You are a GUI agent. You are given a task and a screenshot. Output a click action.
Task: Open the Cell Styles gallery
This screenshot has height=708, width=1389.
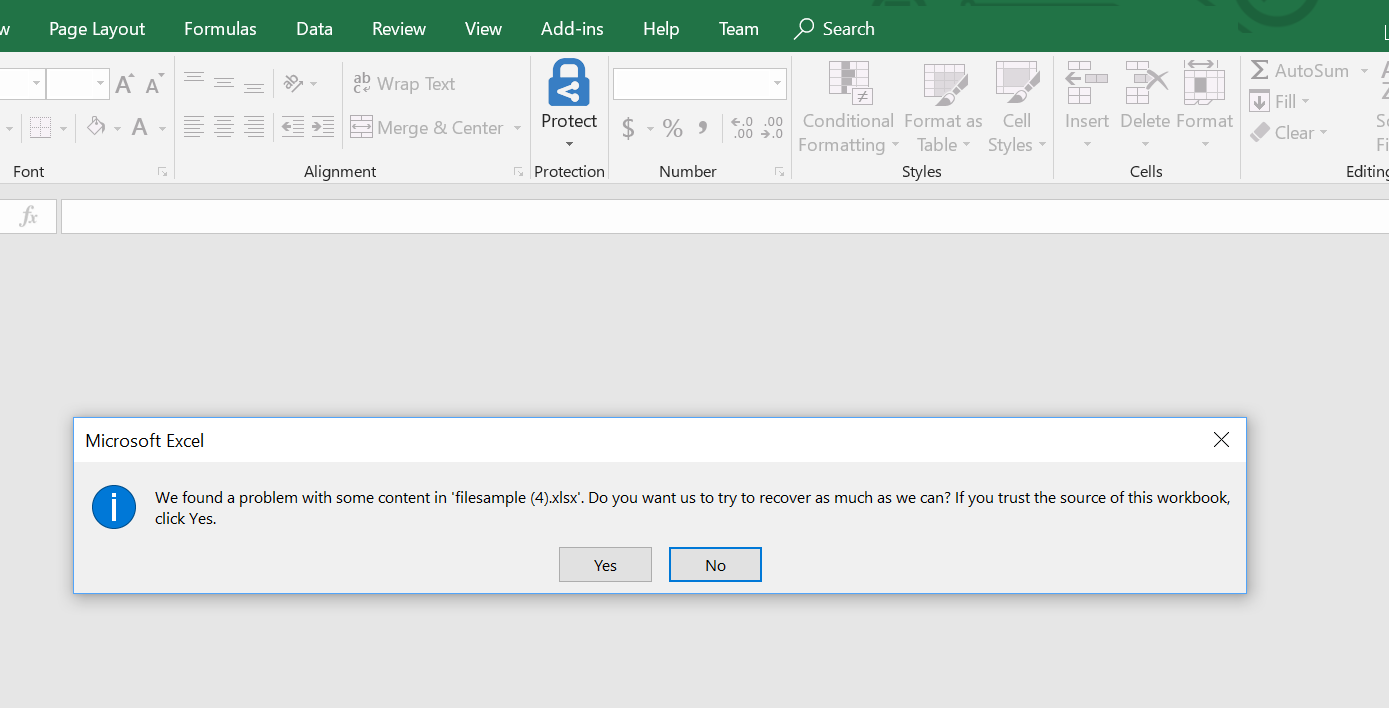1017,107
